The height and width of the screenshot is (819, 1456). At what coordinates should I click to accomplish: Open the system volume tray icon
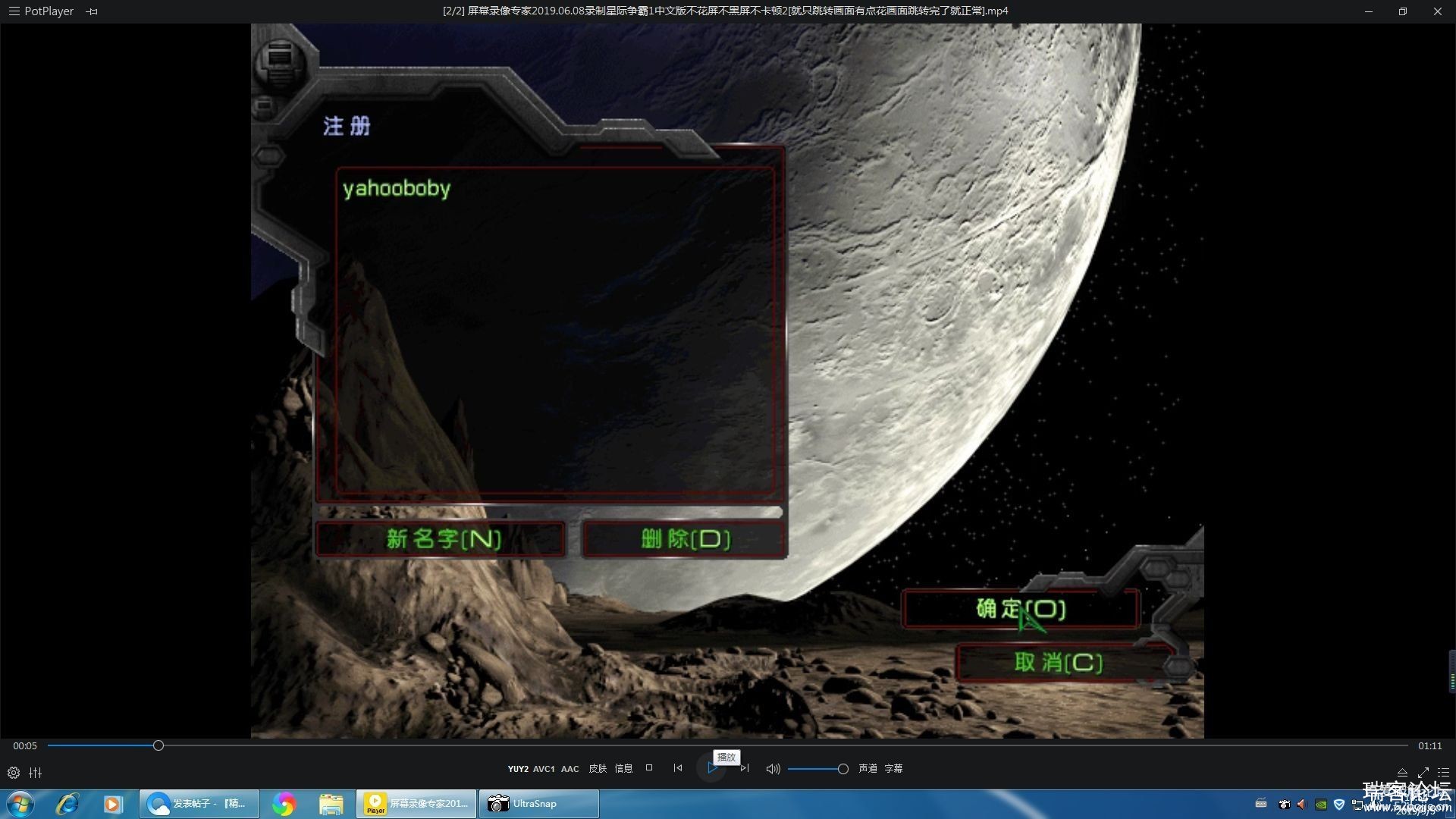click(x=1302, y=804)
